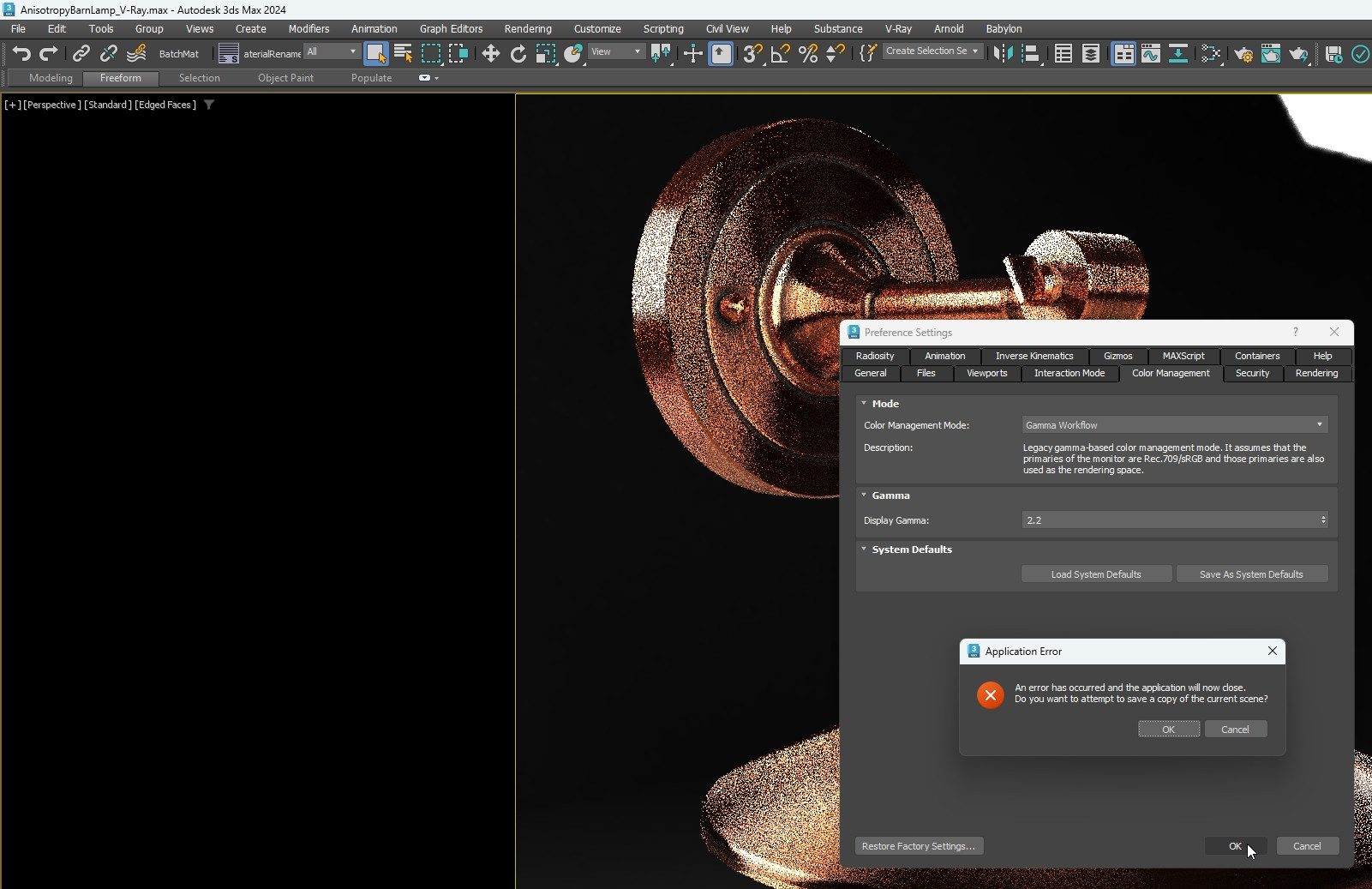Collapse the Gamma section
This screenshot has width=1372, height=889.
pyautogui.click(x=864, y=495)
